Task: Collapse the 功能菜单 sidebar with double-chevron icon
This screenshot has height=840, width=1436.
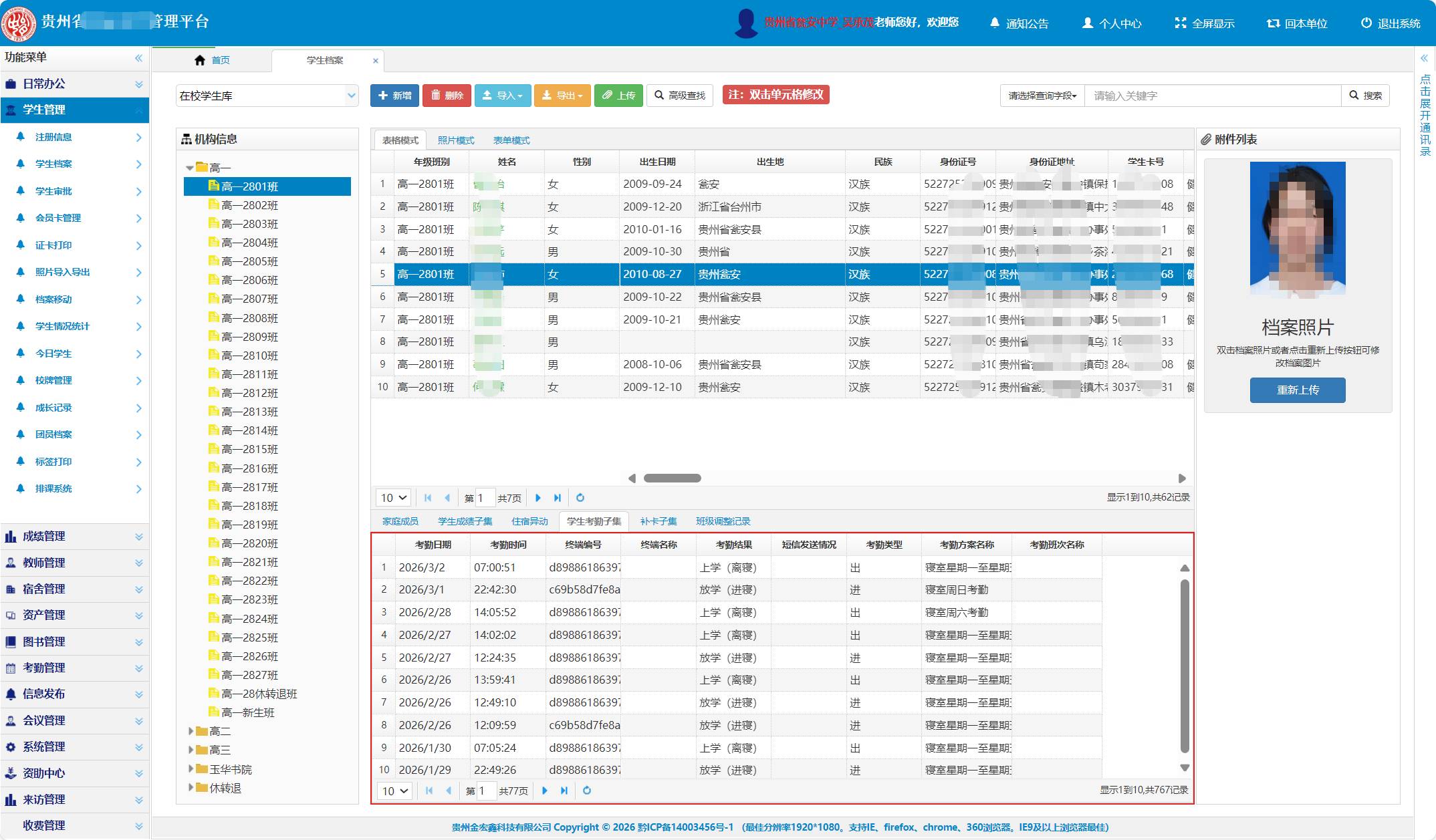Action: click(138, 58)
